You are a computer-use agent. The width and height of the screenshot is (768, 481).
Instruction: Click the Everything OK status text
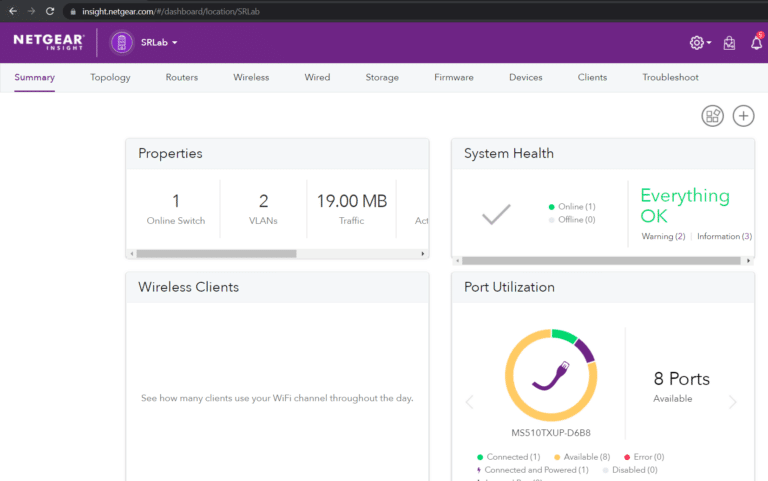(x=685, y=206)
